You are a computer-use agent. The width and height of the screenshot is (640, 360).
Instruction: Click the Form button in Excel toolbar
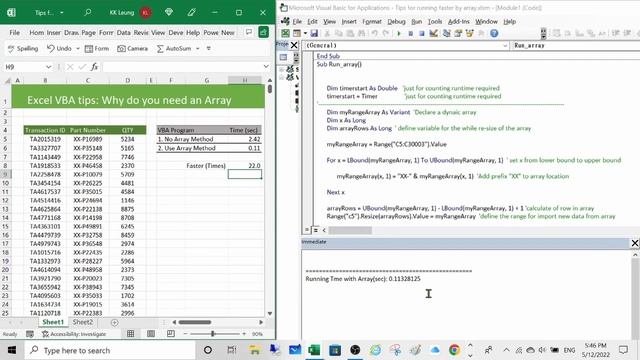(97, 49)
